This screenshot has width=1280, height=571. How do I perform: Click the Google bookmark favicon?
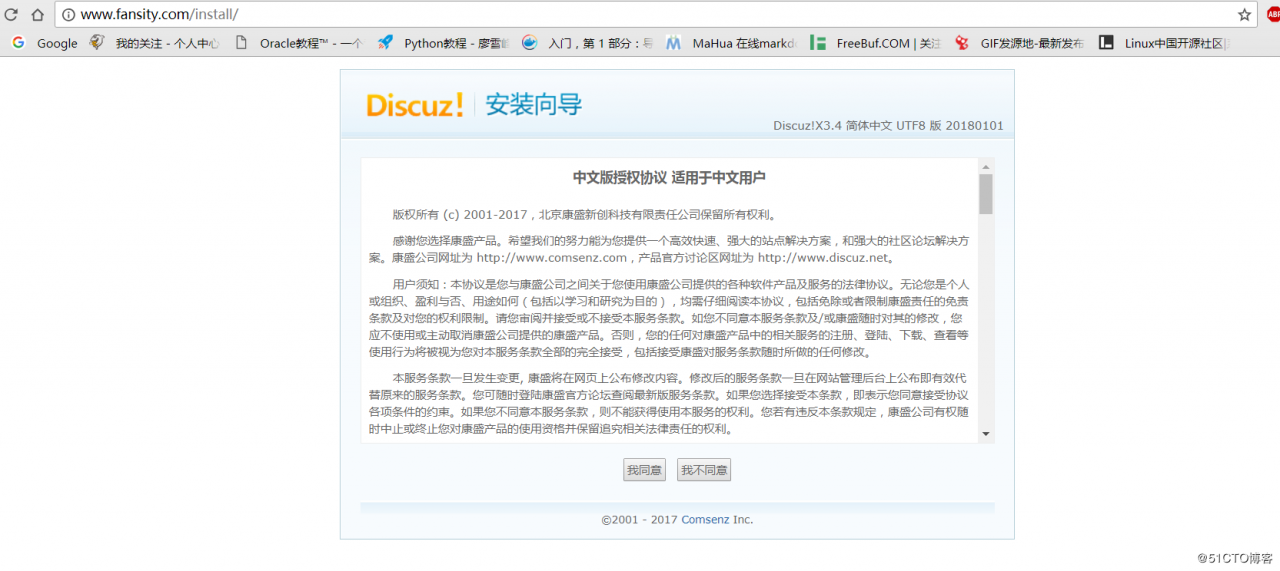tap(18, 43)
